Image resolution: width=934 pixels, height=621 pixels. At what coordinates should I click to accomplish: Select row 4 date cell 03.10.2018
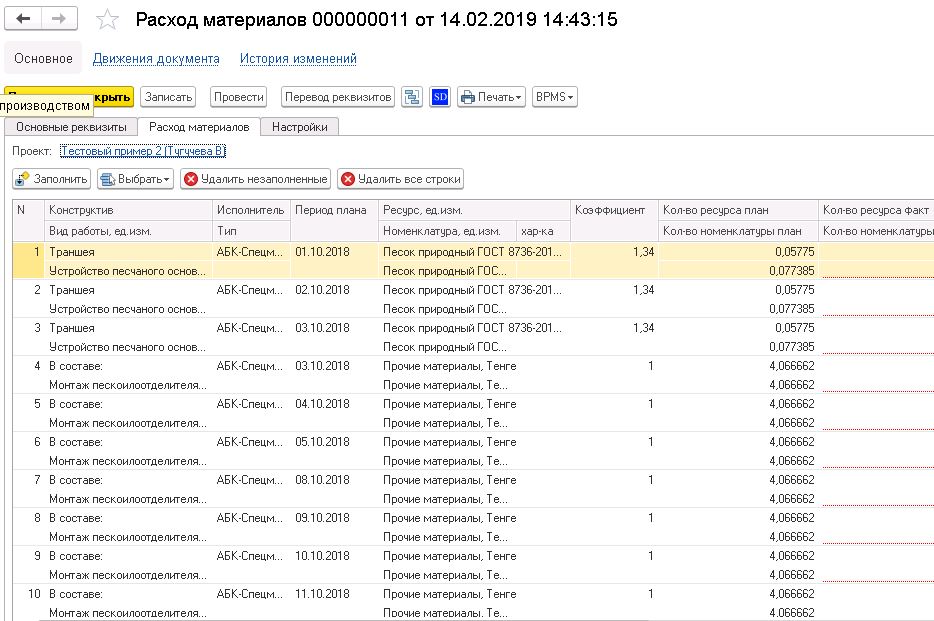(x=322, y=366)
